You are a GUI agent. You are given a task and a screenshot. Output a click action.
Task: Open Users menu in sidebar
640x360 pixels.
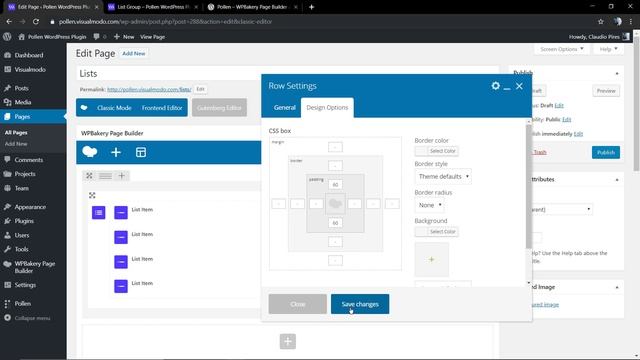[22, 235]
